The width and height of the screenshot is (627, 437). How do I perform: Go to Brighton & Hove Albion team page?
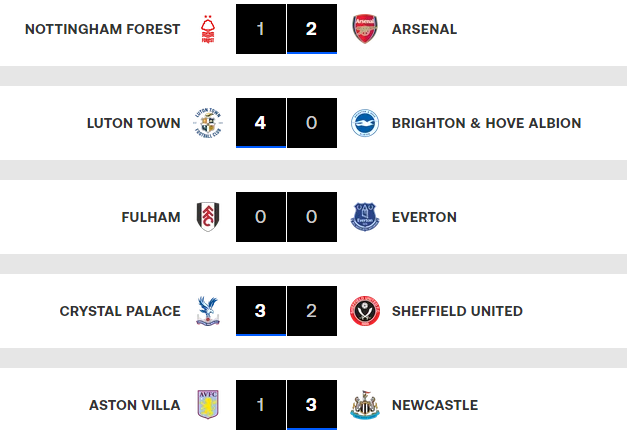point(487,123)
